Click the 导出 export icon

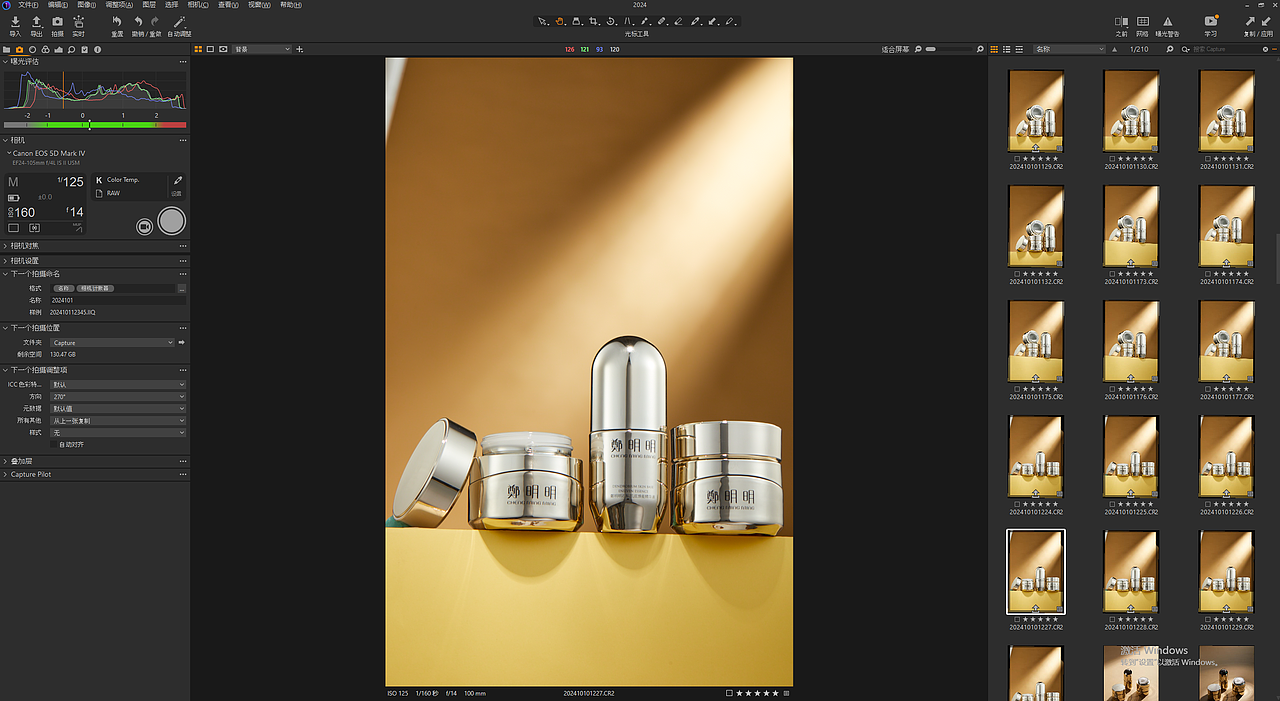(x=36, y=21)
